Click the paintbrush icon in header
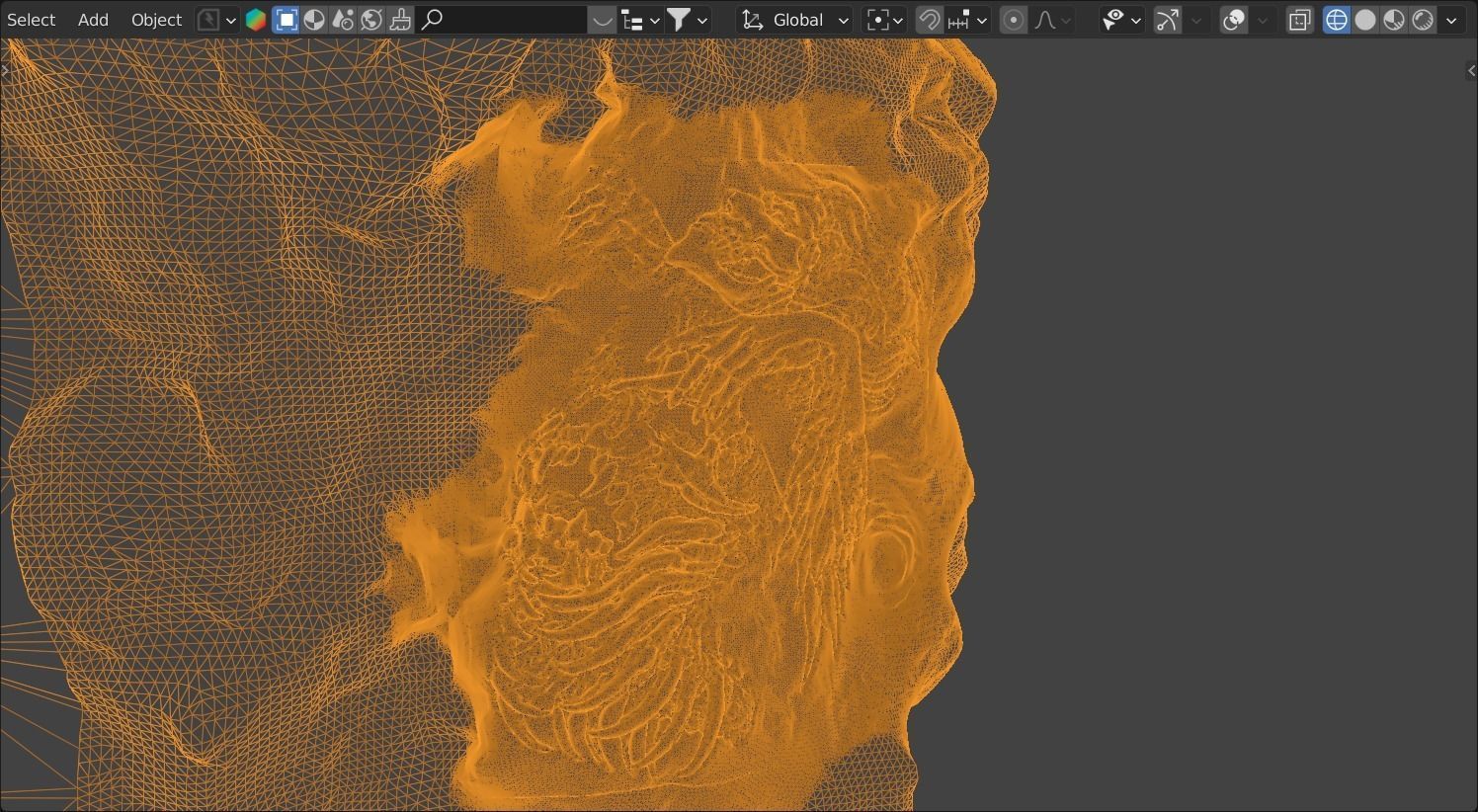This screenshot has height=812, width=1478. coord(400,20)
